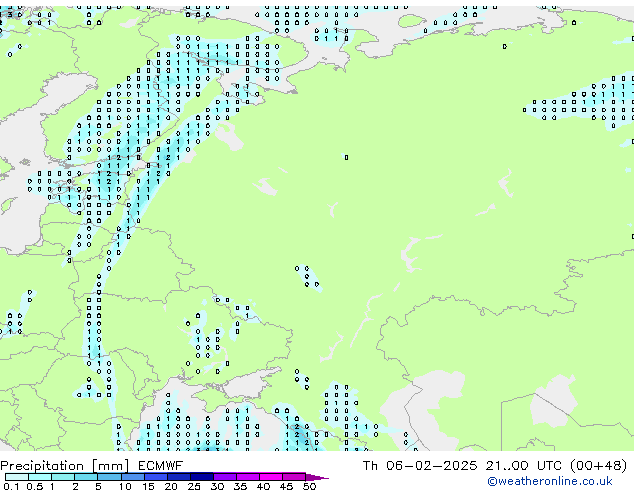
Task: Click the '21..00 UTC' time text
Action: point(524,466)
